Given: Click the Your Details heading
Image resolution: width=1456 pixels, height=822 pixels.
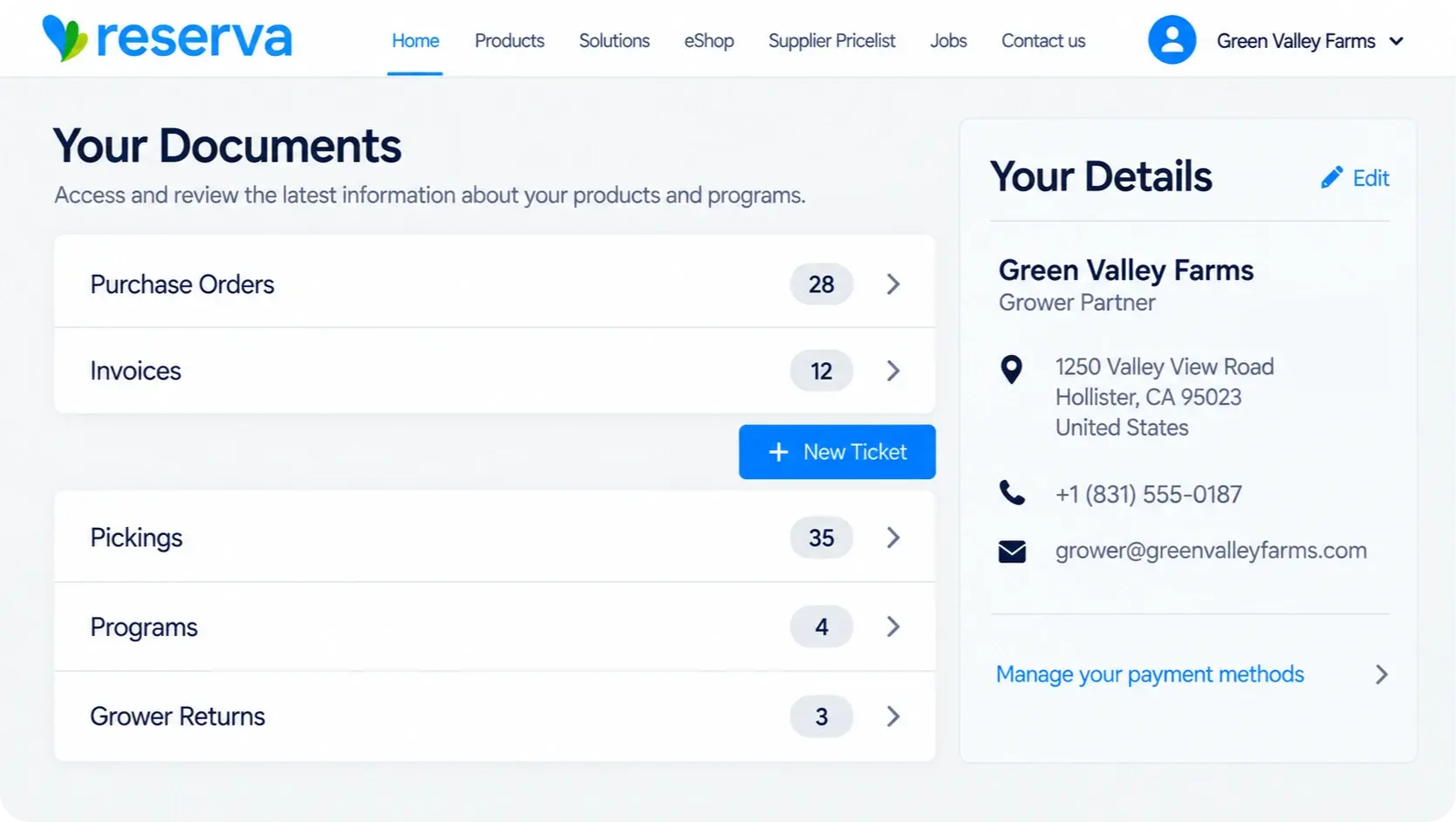Looking at the screenshot, I should (1101, 176).
